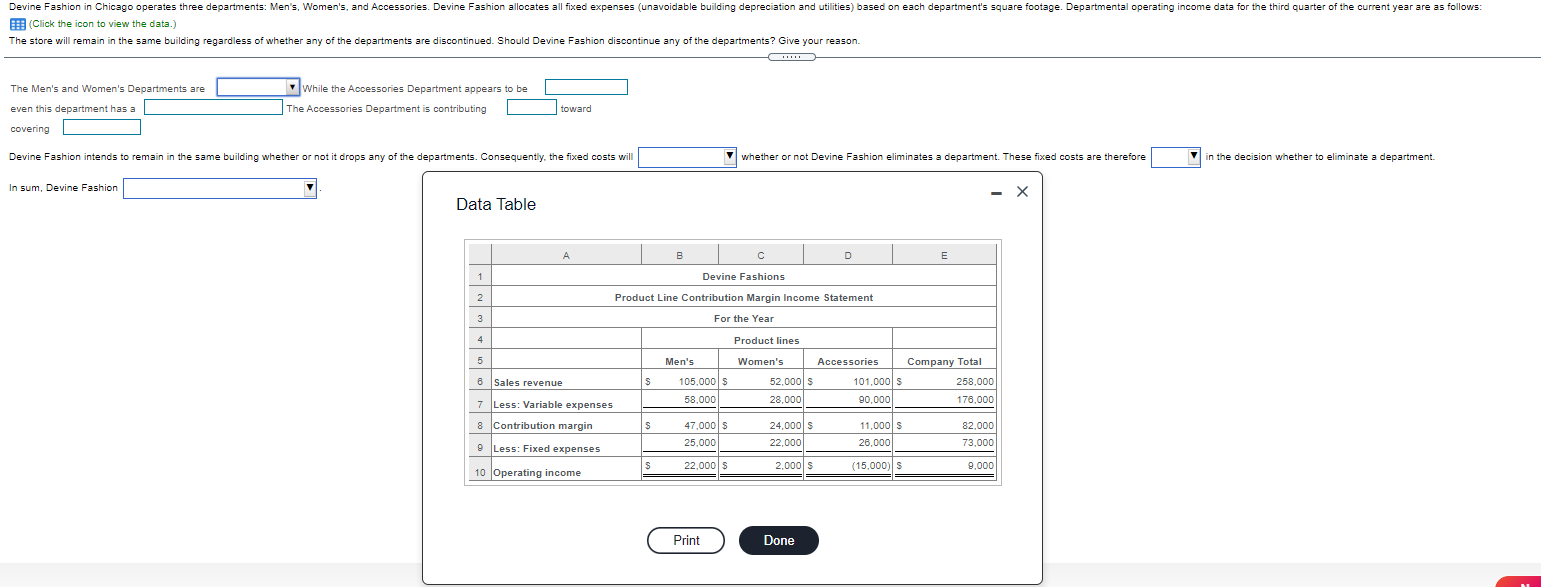Minimize the Data Table popup
Viewport: 1541px width, 587px height.
(996, 192)
